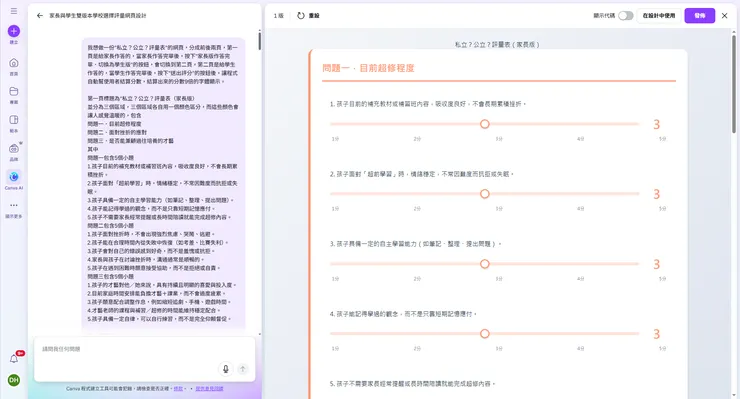Open the Templates sidebar icon
Screen dimensions: 740x399
click(14, 120)
